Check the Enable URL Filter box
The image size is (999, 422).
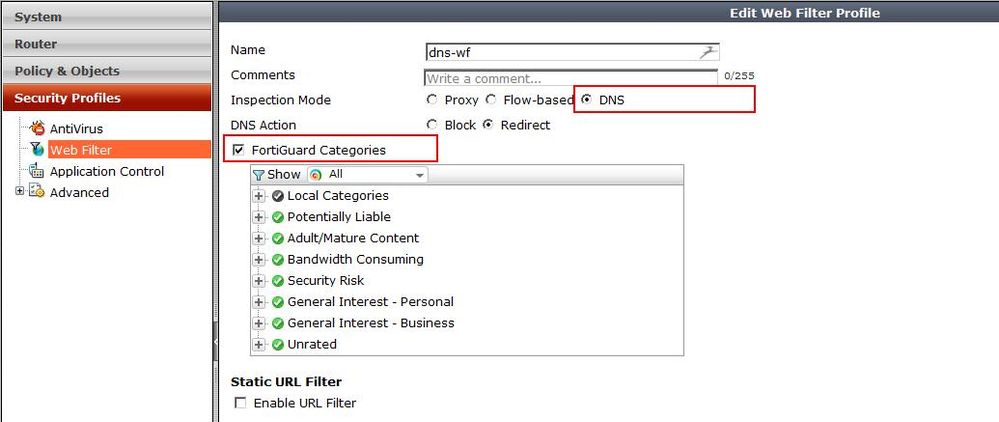(x=240, y=403)
